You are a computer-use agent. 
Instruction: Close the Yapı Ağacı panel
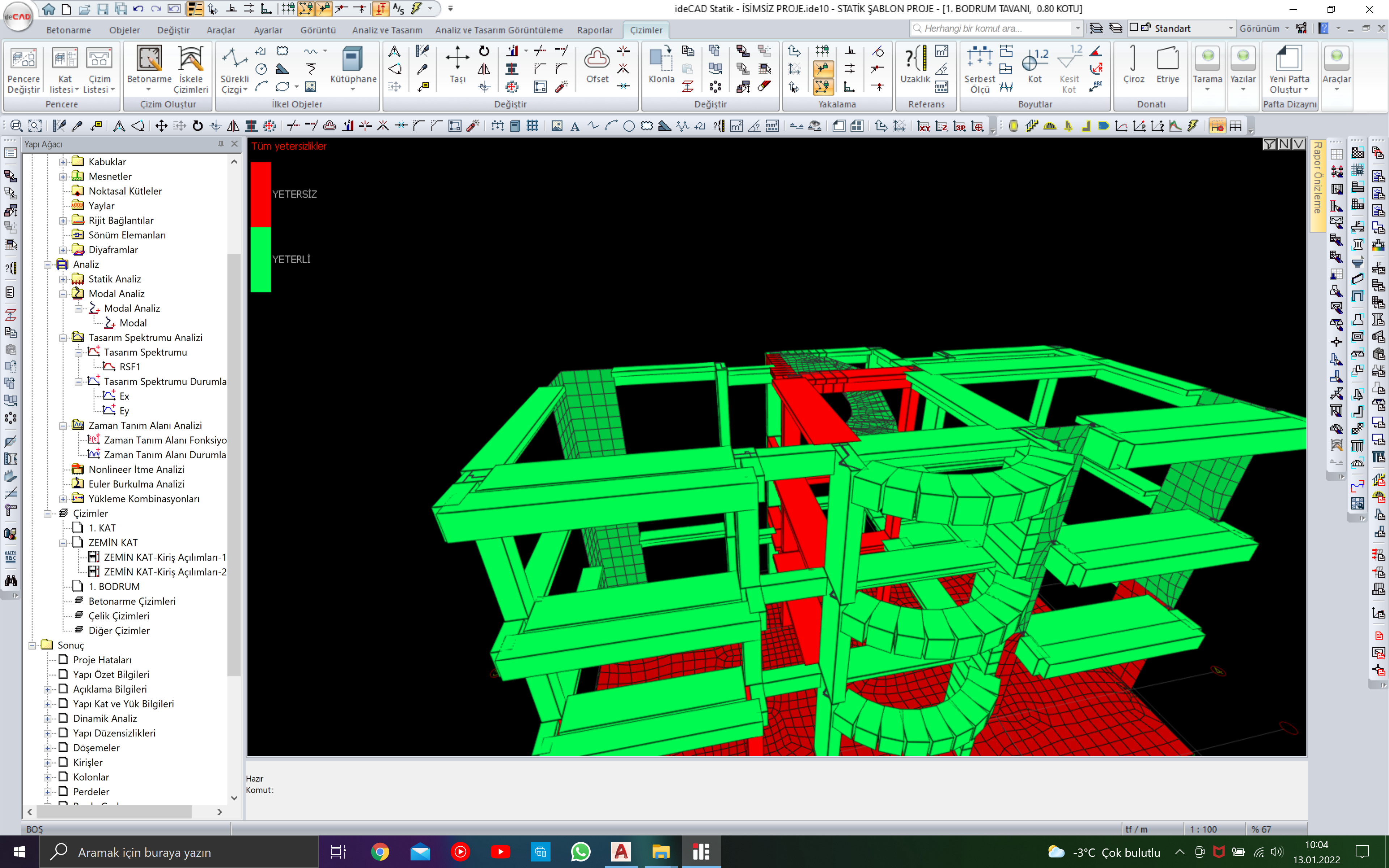point(234,144)
